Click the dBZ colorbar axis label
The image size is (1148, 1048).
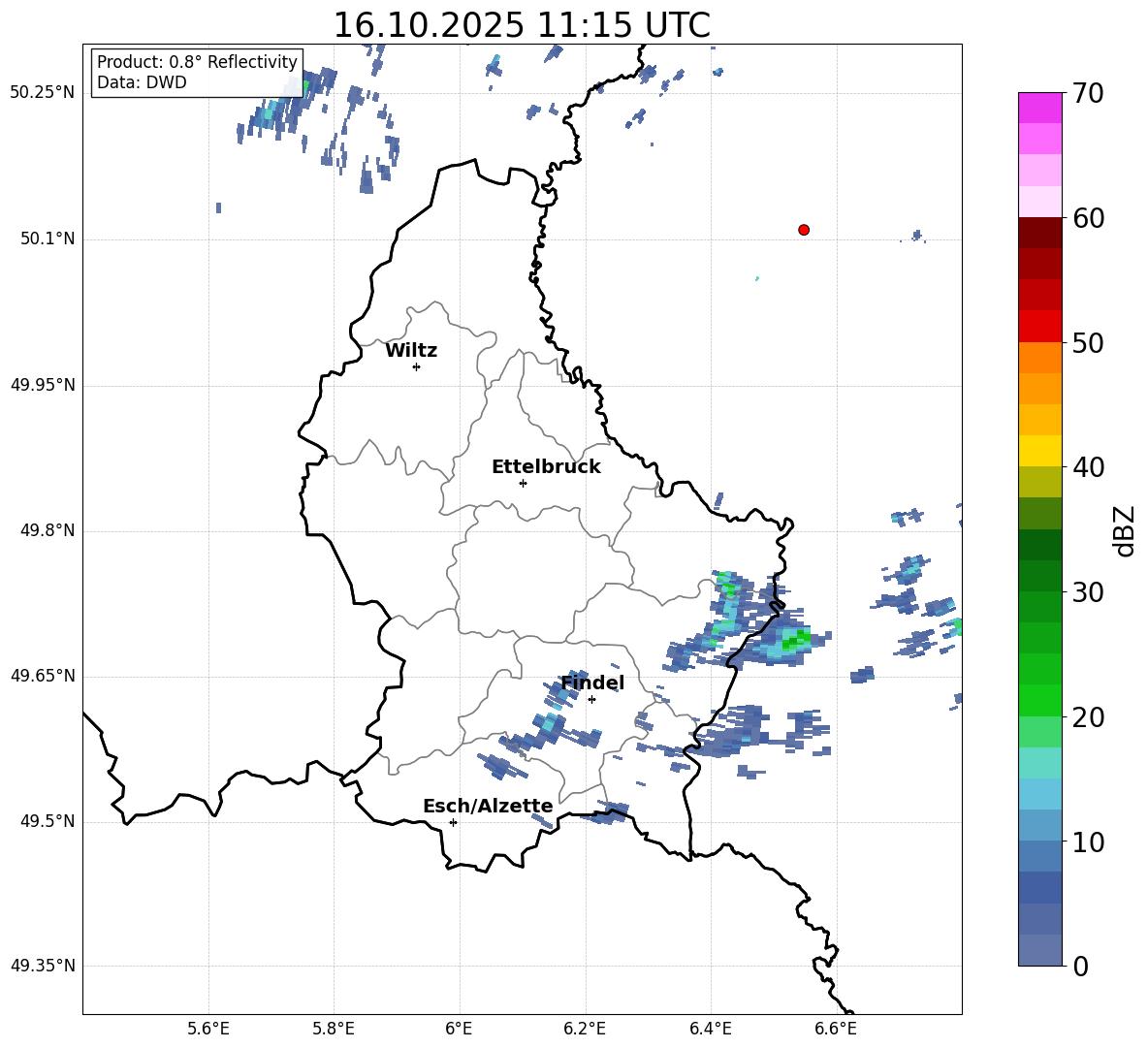point(1125,531)
